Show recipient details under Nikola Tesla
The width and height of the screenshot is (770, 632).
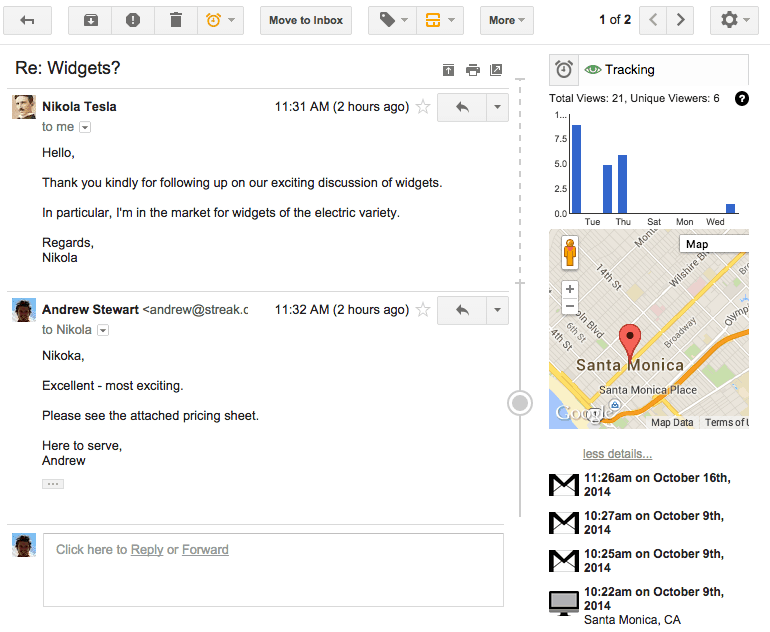point(85,128)
